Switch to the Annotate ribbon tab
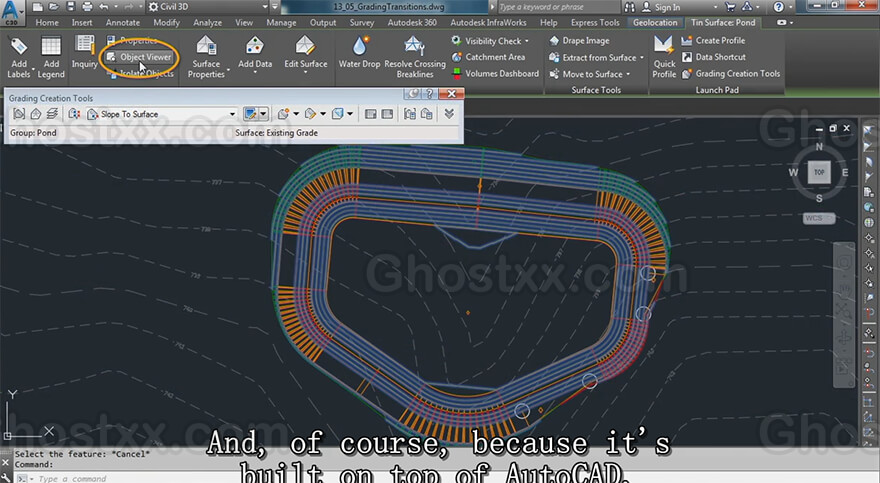This screenshot has width=880, height=483. coord(123,22)
